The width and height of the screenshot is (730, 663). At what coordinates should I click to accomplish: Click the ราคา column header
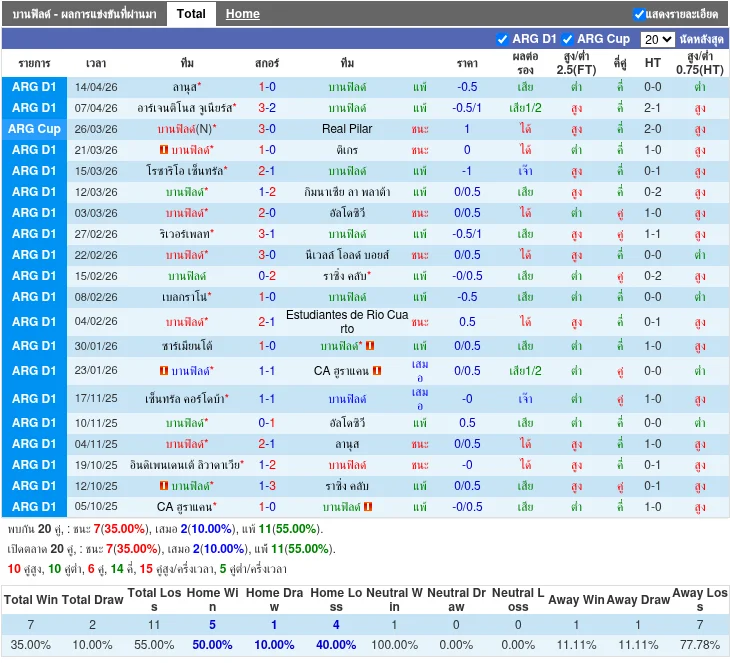[467, 62]
